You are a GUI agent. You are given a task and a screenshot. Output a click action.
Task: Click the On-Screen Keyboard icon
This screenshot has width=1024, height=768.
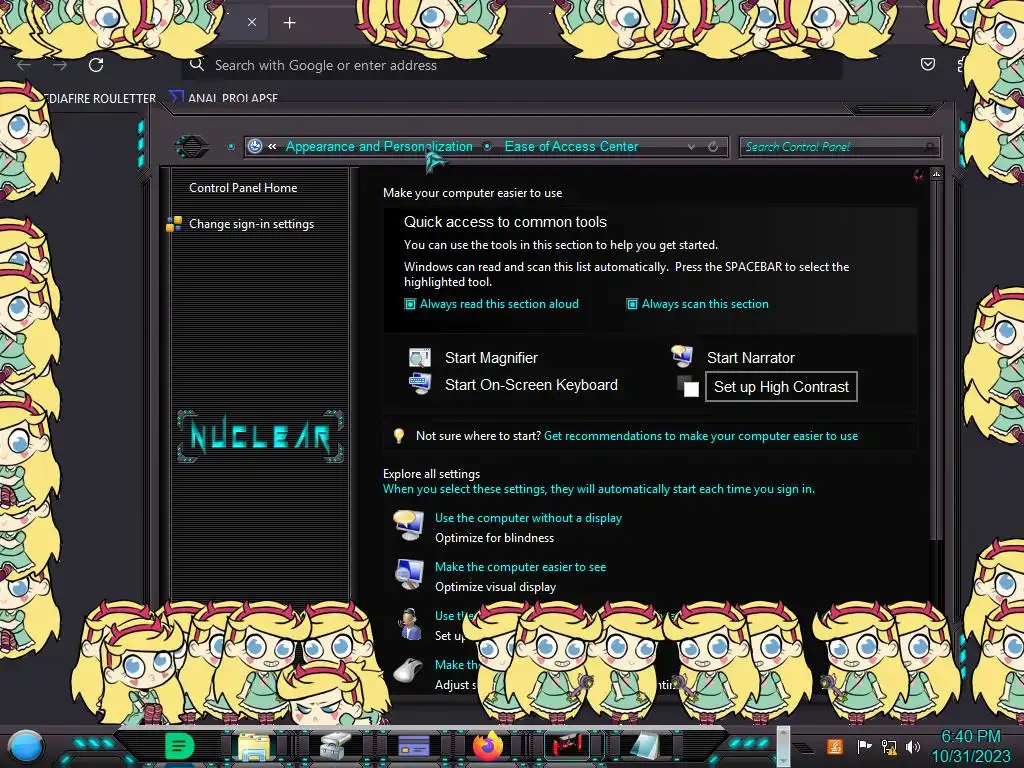[420, 383]
